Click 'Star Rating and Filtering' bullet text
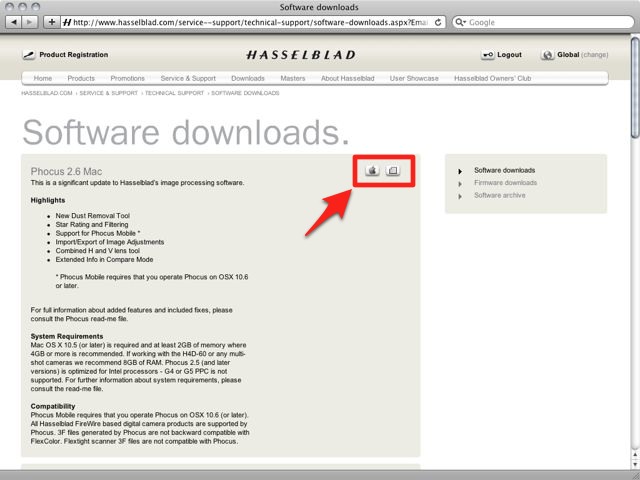 [92, 224]
